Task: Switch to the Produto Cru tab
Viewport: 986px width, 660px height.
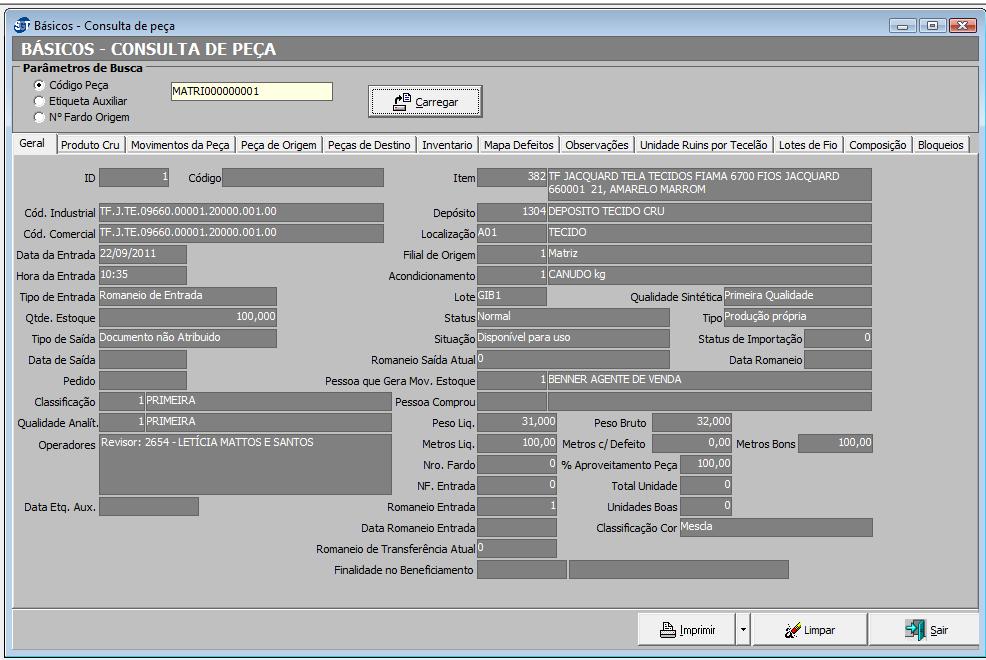Action: click(90, 145)
